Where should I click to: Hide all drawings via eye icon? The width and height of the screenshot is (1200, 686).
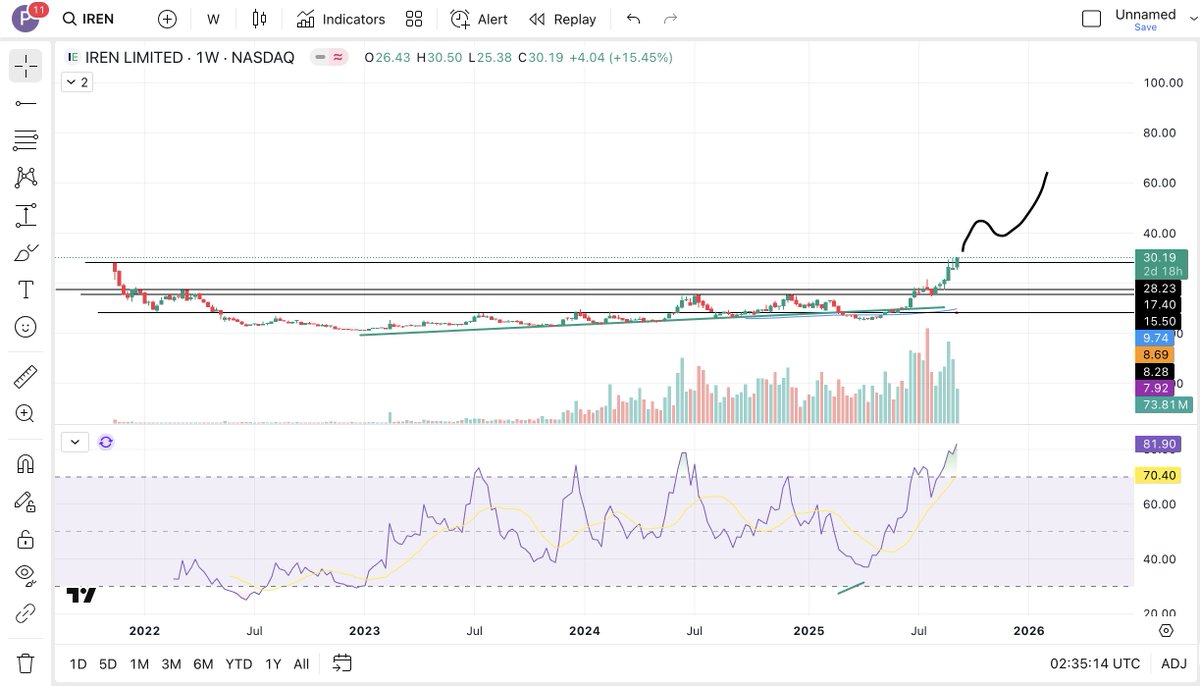[x=26, y=575]
